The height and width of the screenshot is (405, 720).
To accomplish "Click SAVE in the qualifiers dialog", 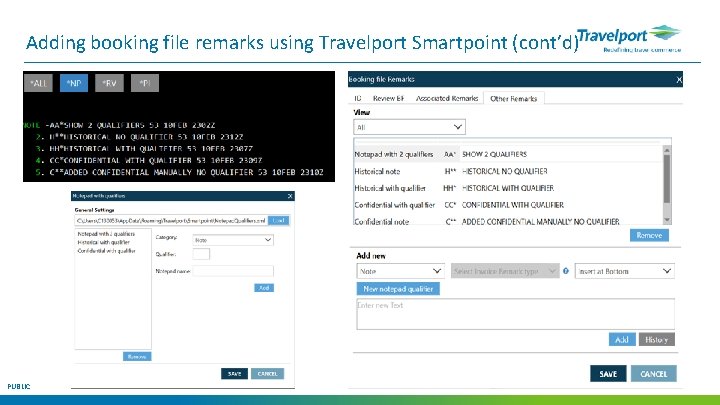I will [234, 374].
